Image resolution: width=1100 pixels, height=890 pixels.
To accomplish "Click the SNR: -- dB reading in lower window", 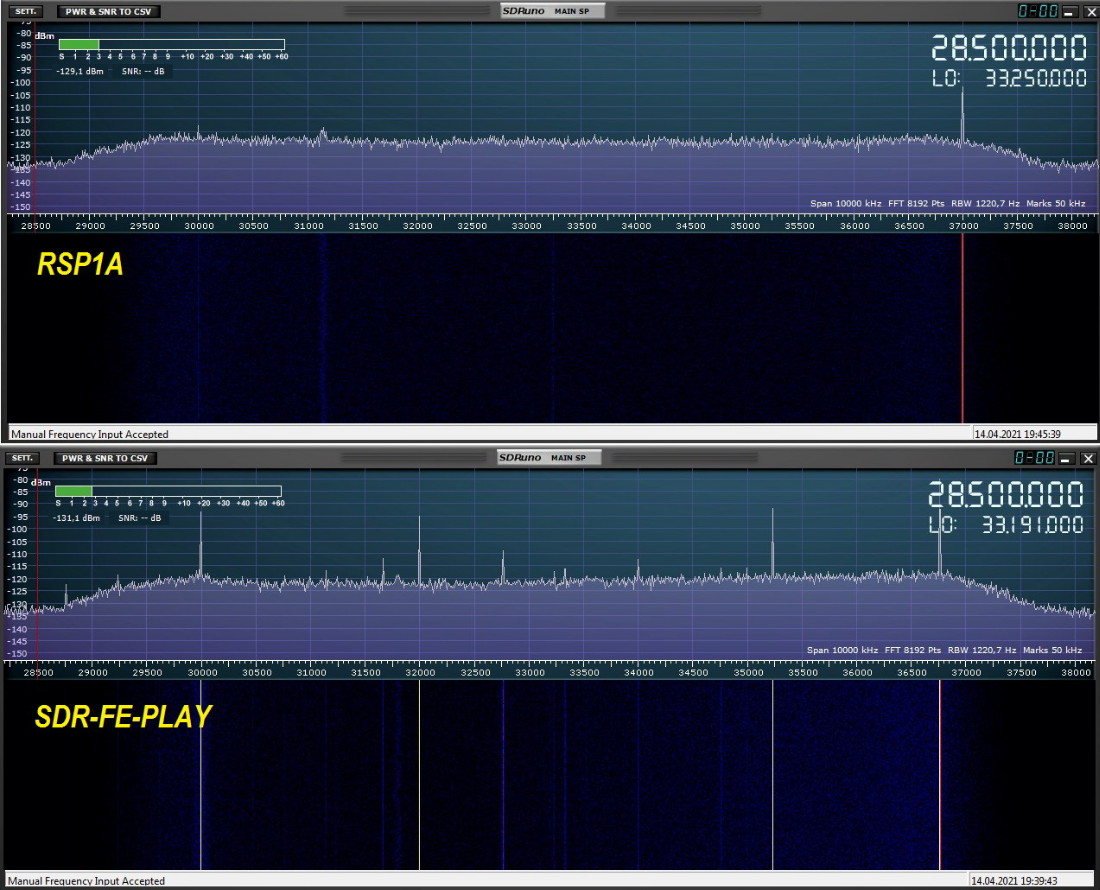I will (x=140, y=518).
